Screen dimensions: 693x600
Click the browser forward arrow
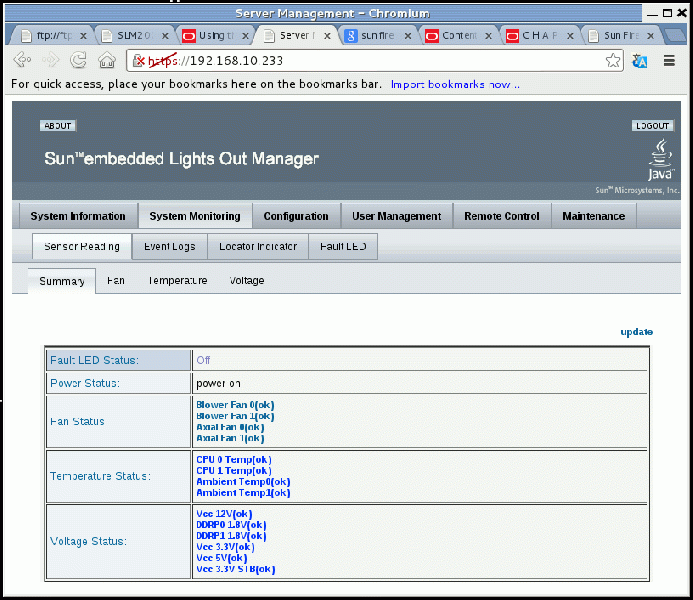tap(49, 60)
